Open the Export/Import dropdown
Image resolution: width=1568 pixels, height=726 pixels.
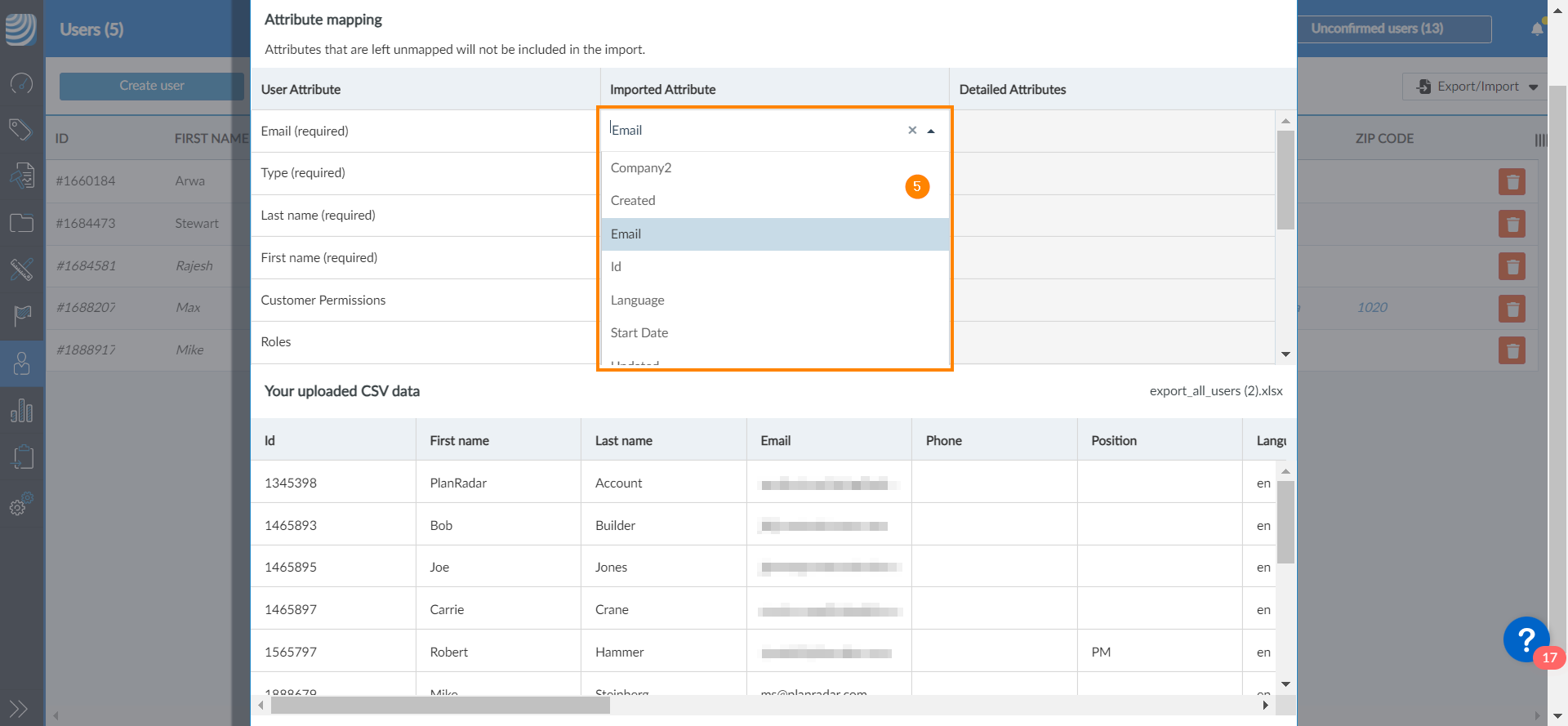click(1477, 87)
